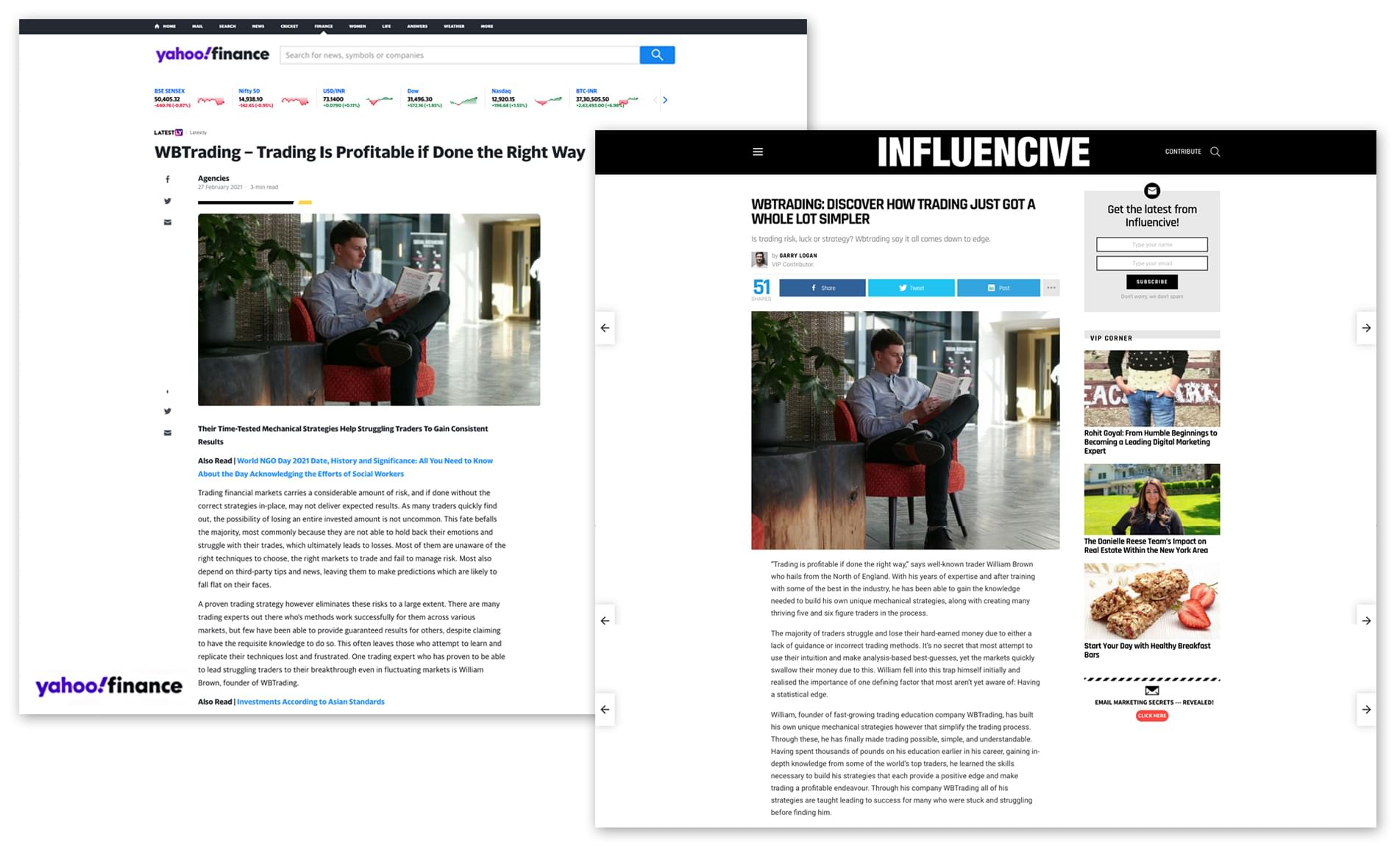The image size is (1400, 854).
Task: Open the Healthy Breakfast Bars thumbnail
Action: 1152,601
